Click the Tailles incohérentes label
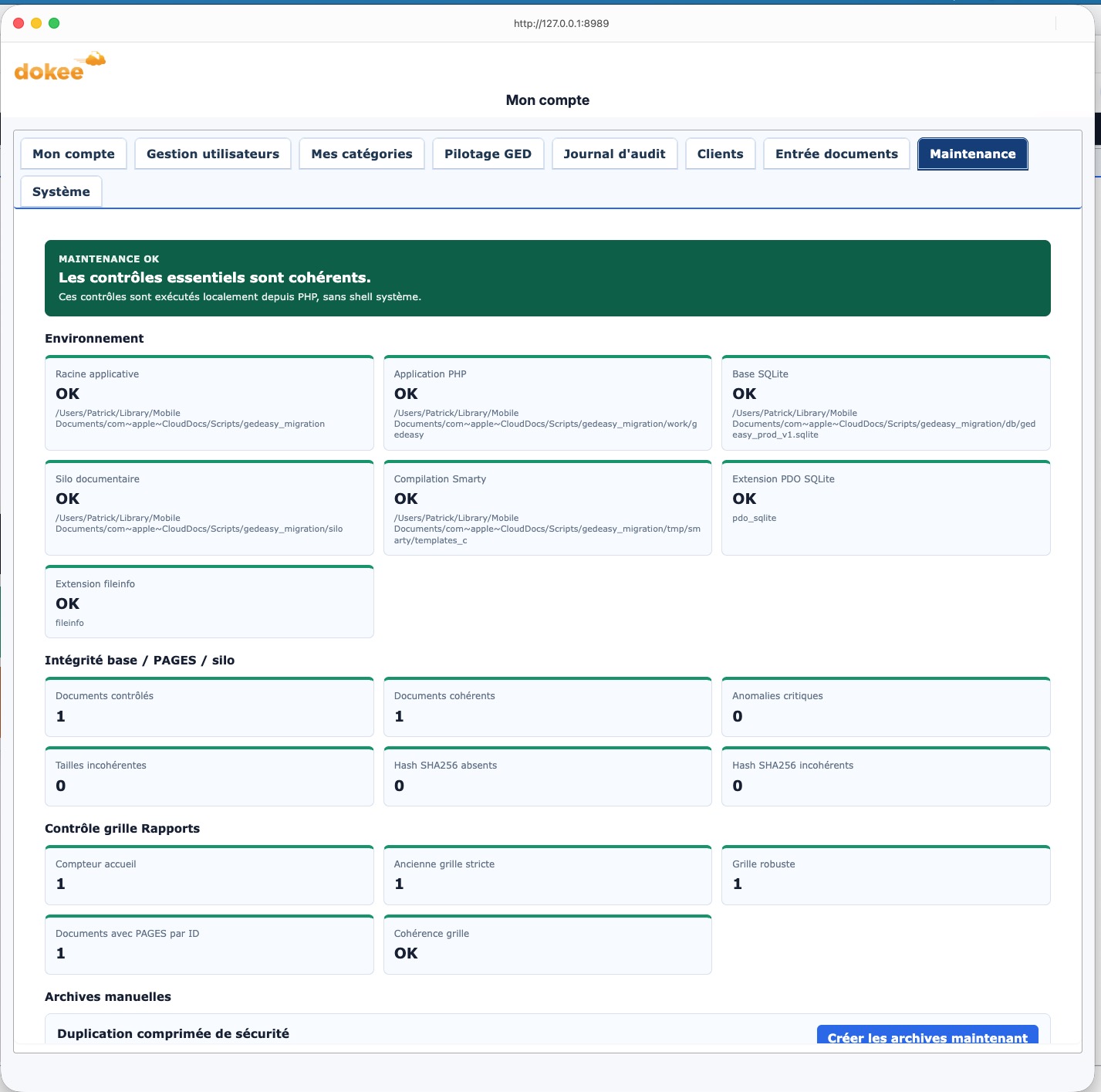 (100, 765)
